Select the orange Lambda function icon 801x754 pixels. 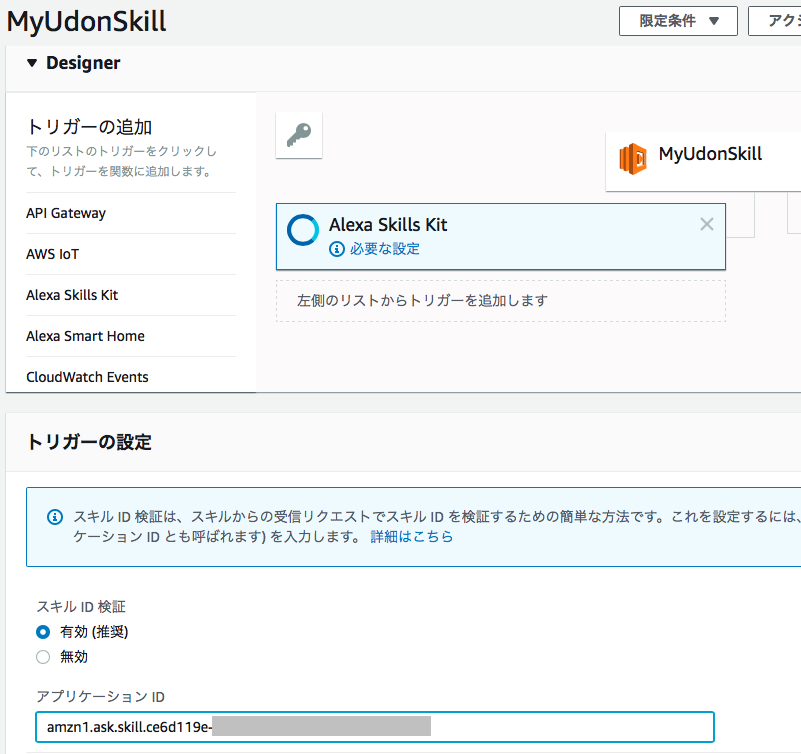click(632, 159)
